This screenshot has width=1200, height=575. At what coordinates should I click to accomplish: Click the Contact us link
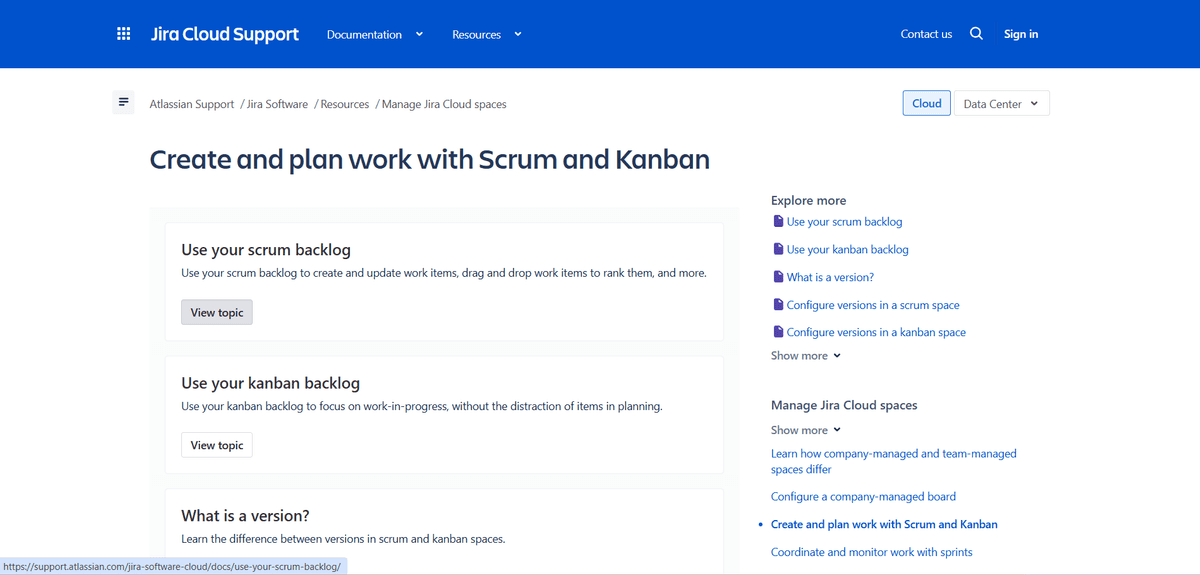pyautogui.click(x=926, y=34)
